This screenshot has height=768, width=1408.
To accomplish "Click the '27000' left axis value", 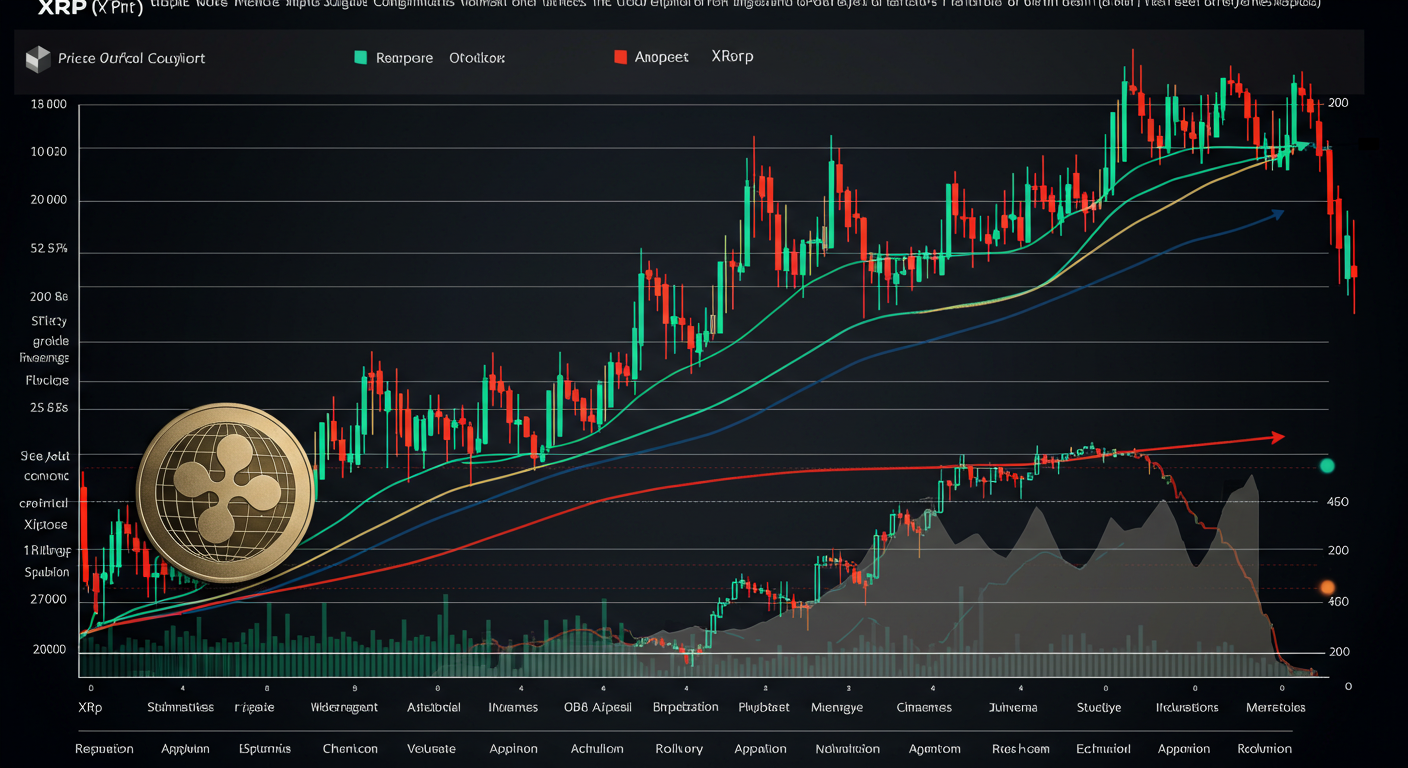I will pos(49,599).
